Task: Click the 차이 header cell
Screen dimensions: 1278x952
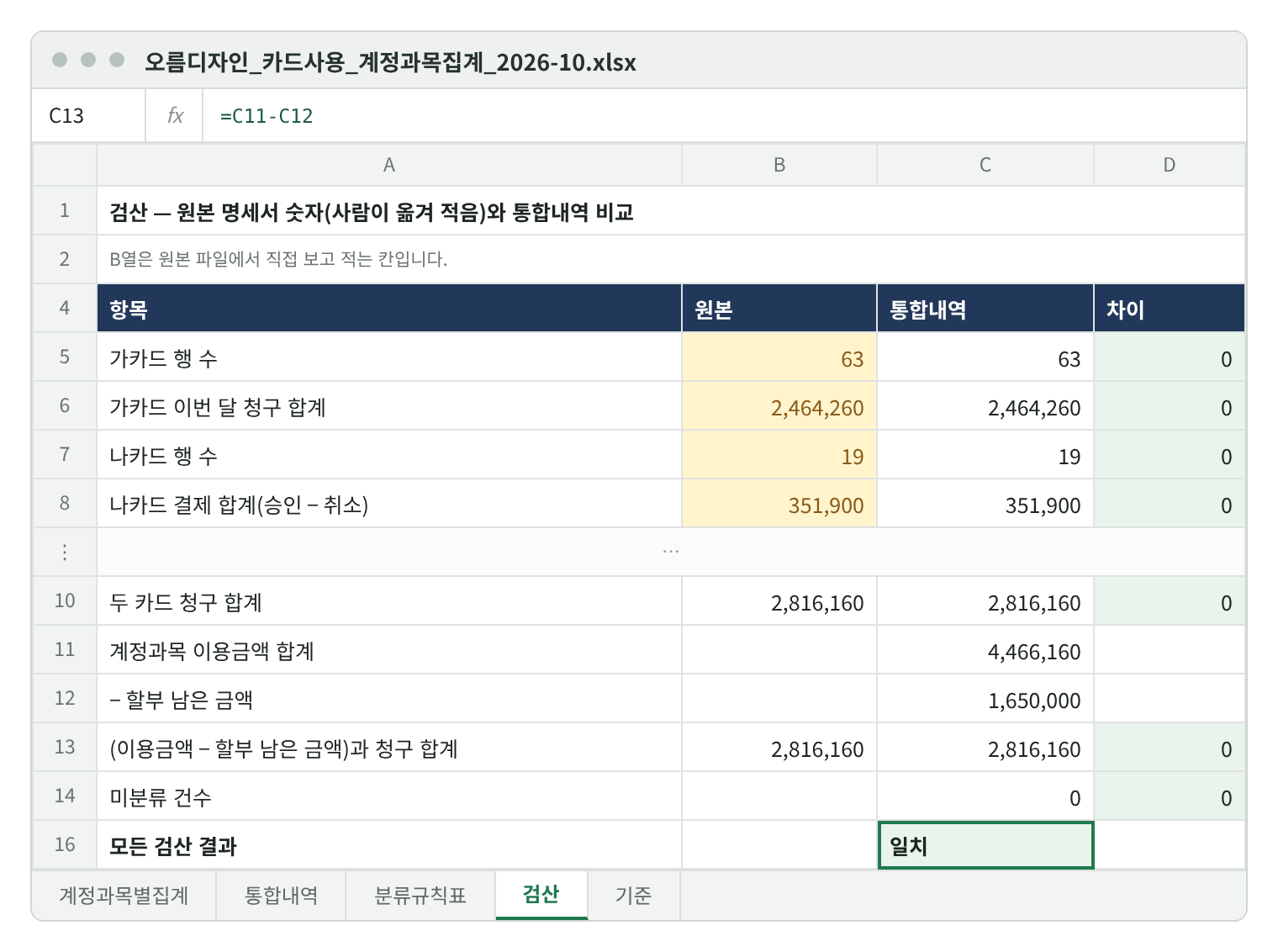Action: point(1170,309)
